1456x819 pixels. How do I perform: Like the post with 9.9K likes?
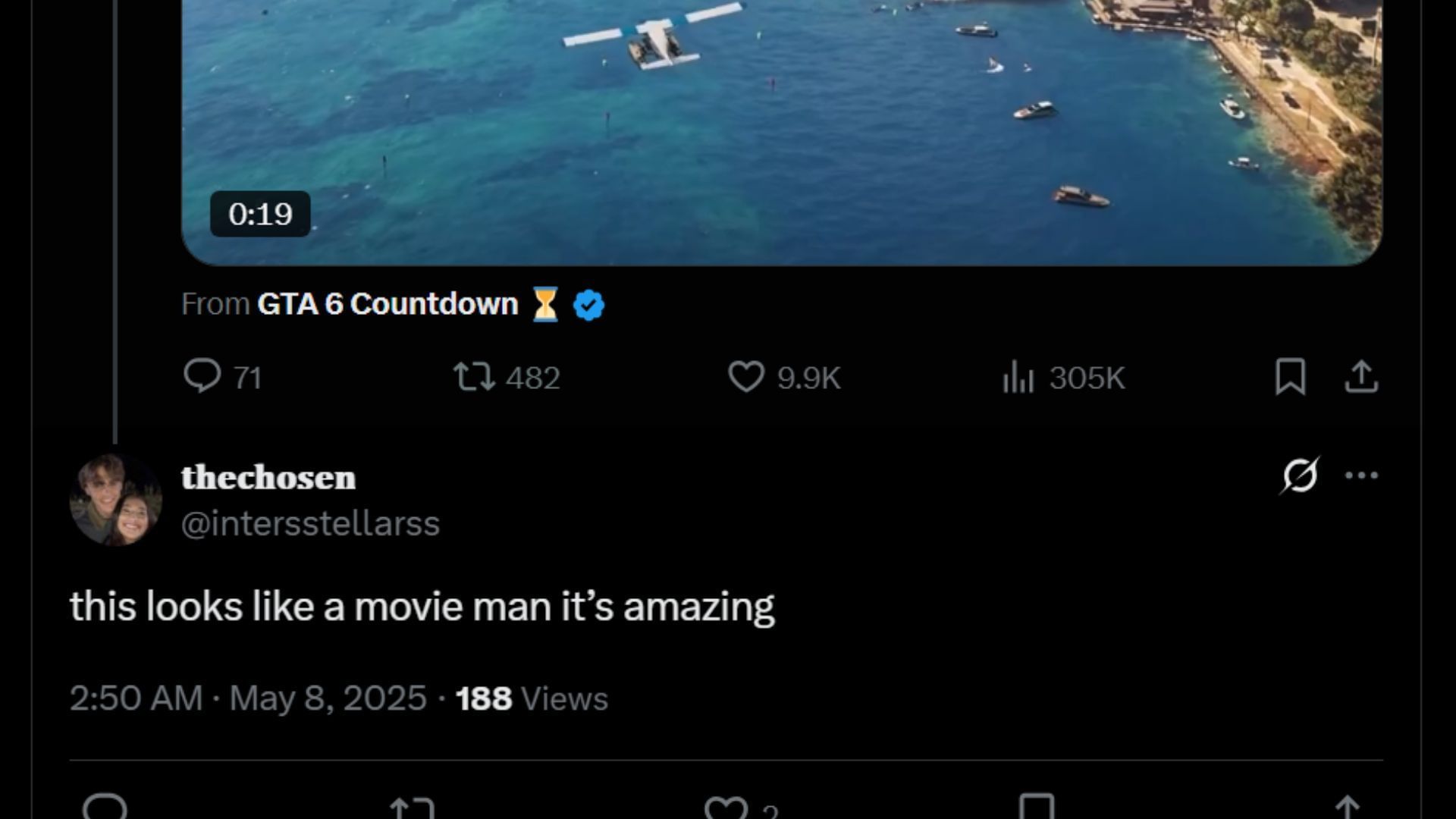[746, 377]
